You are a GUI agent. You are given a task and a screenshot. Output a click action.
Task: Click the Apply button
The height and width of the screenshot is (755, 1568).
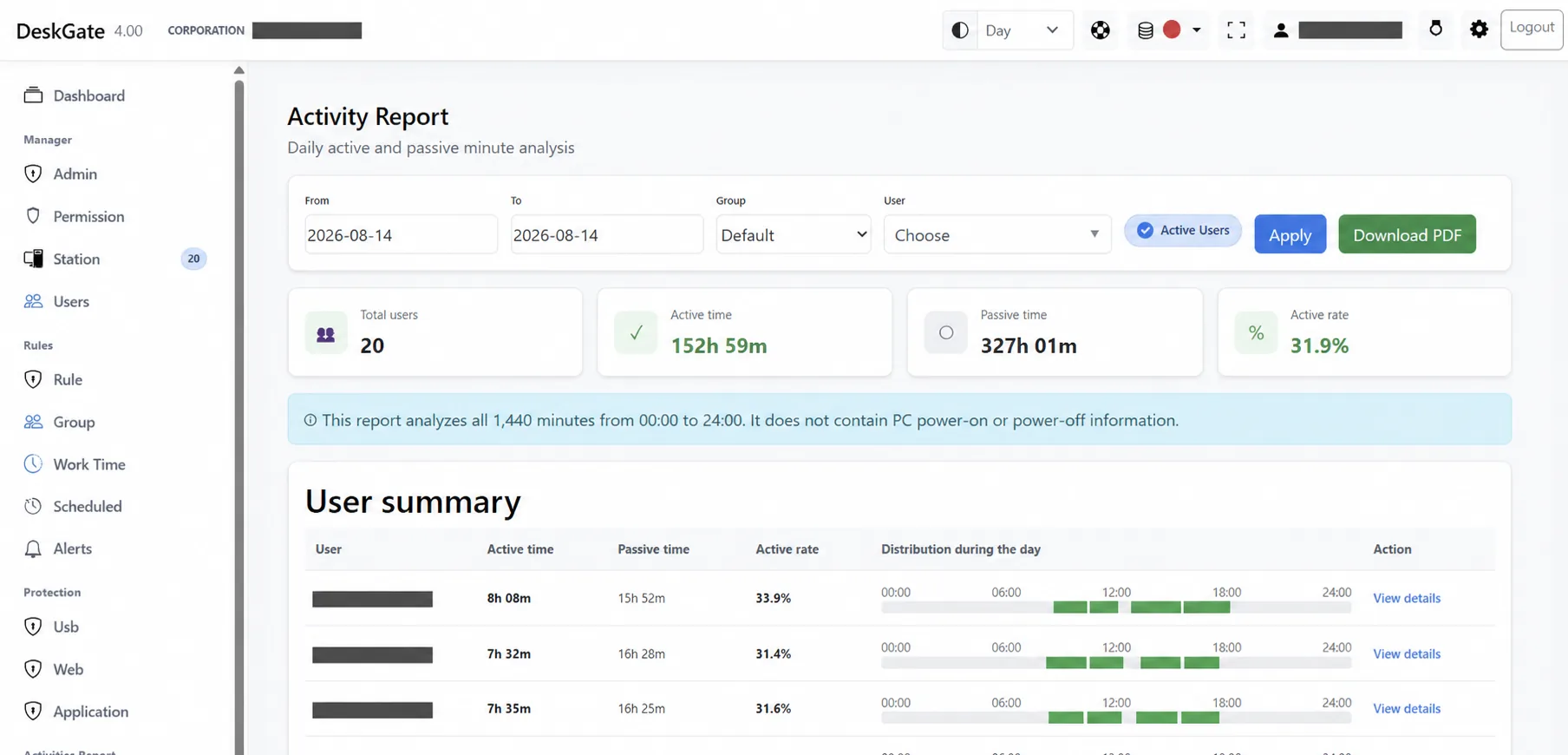(x=1290, y=234)
